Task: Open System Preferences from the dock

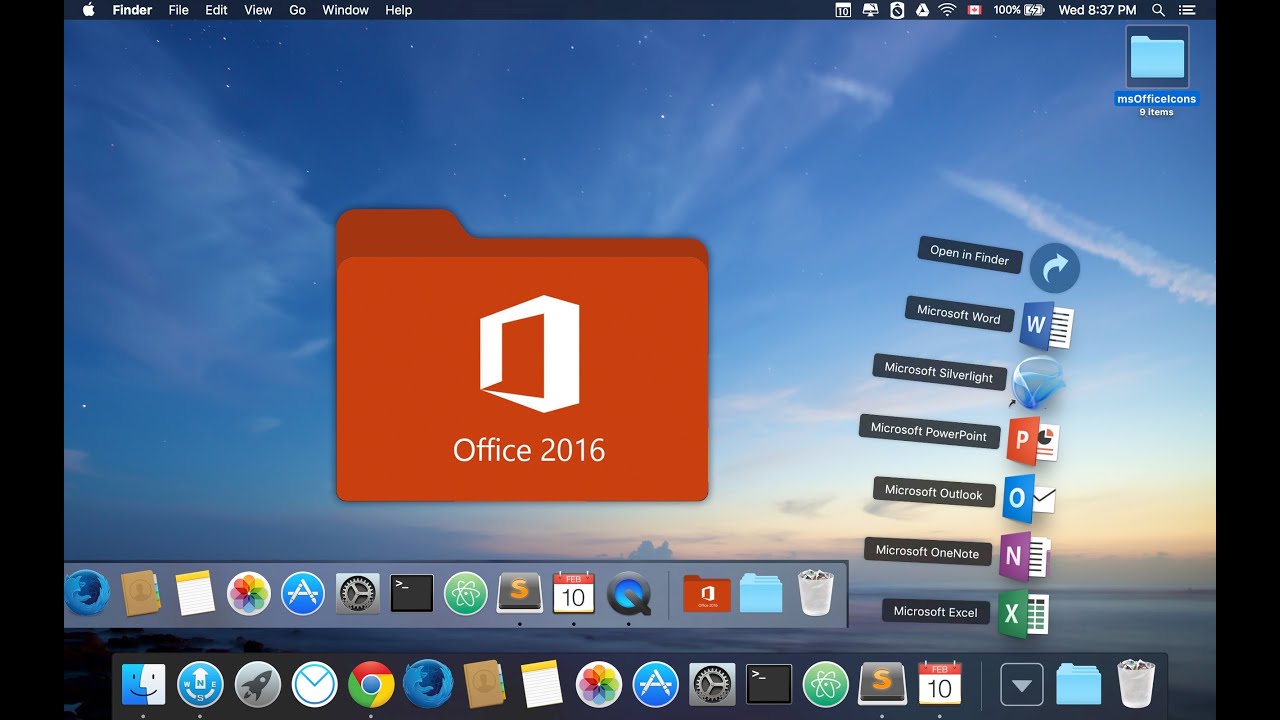Action: coord(712,684)
